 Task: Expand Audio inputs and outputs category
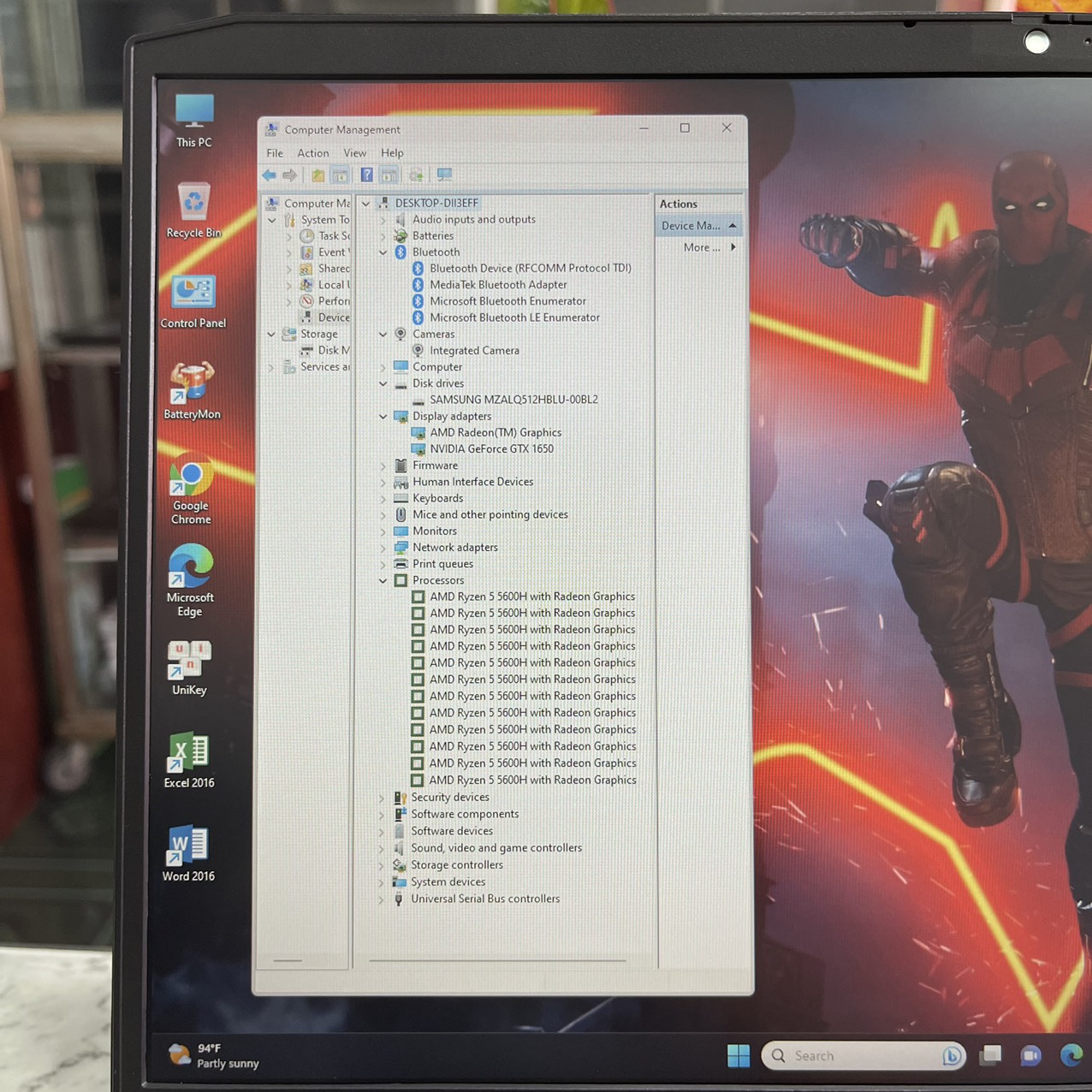pyautogui.click(x=383, y=220)
